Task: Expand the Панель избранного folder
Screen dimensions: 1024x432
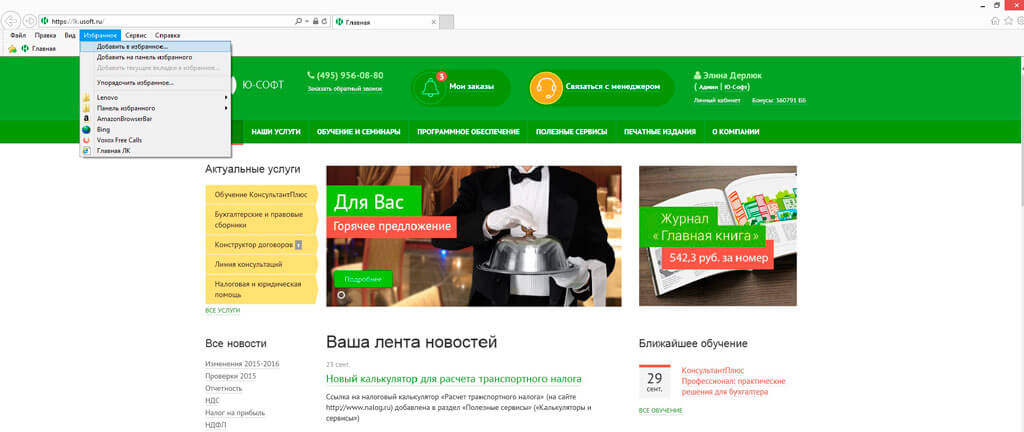Action: click(155, 108)
